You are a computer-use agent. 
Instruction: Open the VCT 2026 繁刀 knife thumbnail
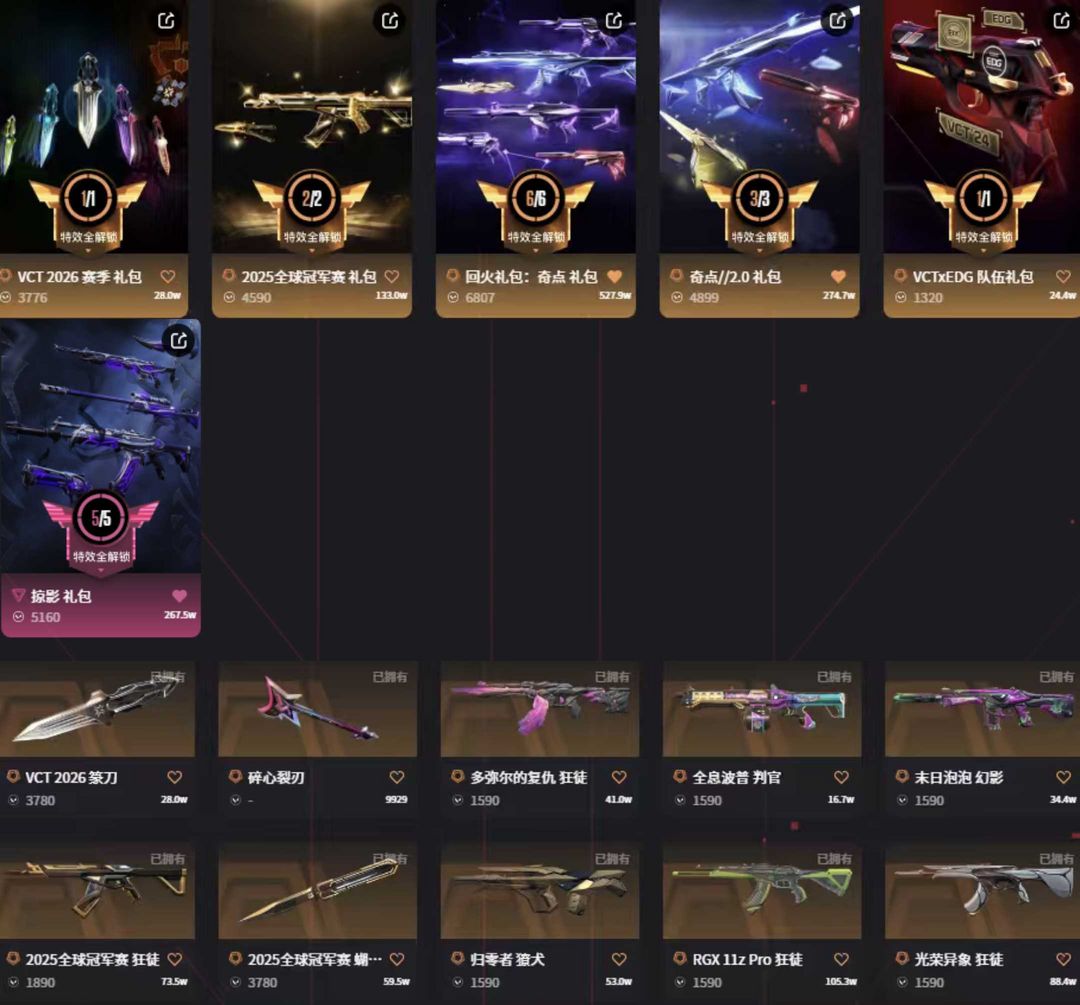(x=97, y=709)
